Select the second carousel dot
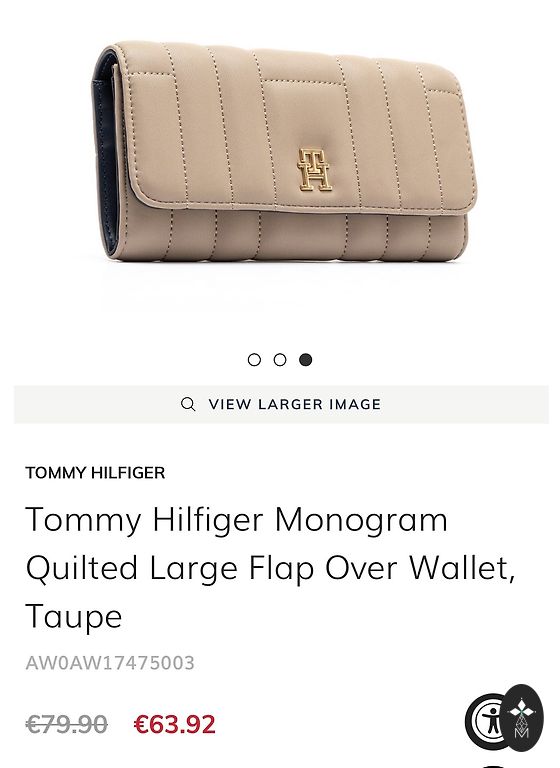The image size is (560, 768). (x=280, y=360)
